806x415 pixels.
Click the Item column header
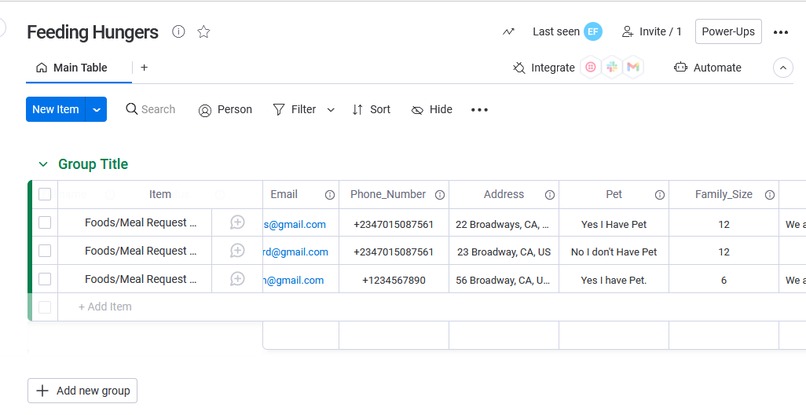tap(160, 194)
